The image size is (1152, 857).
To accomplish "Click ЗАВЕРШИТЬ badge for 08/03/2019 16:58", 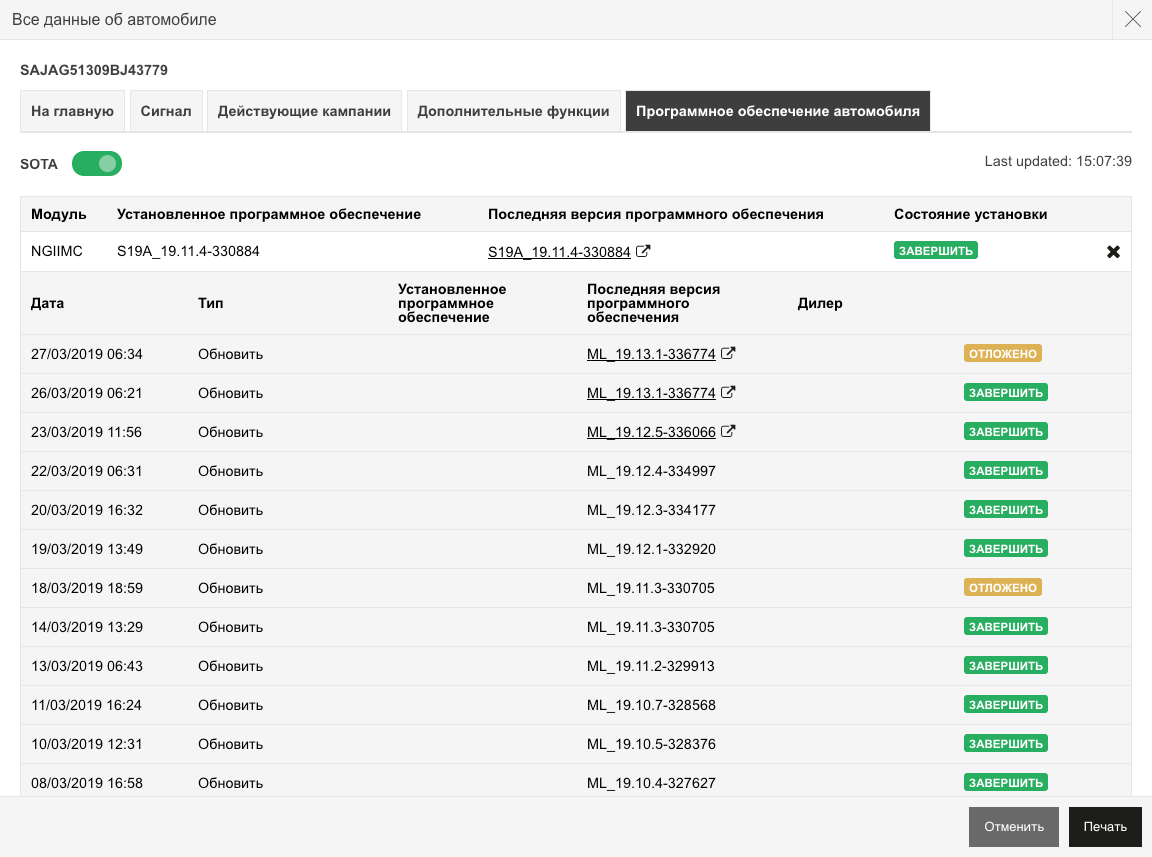I will pos(1006,782).
